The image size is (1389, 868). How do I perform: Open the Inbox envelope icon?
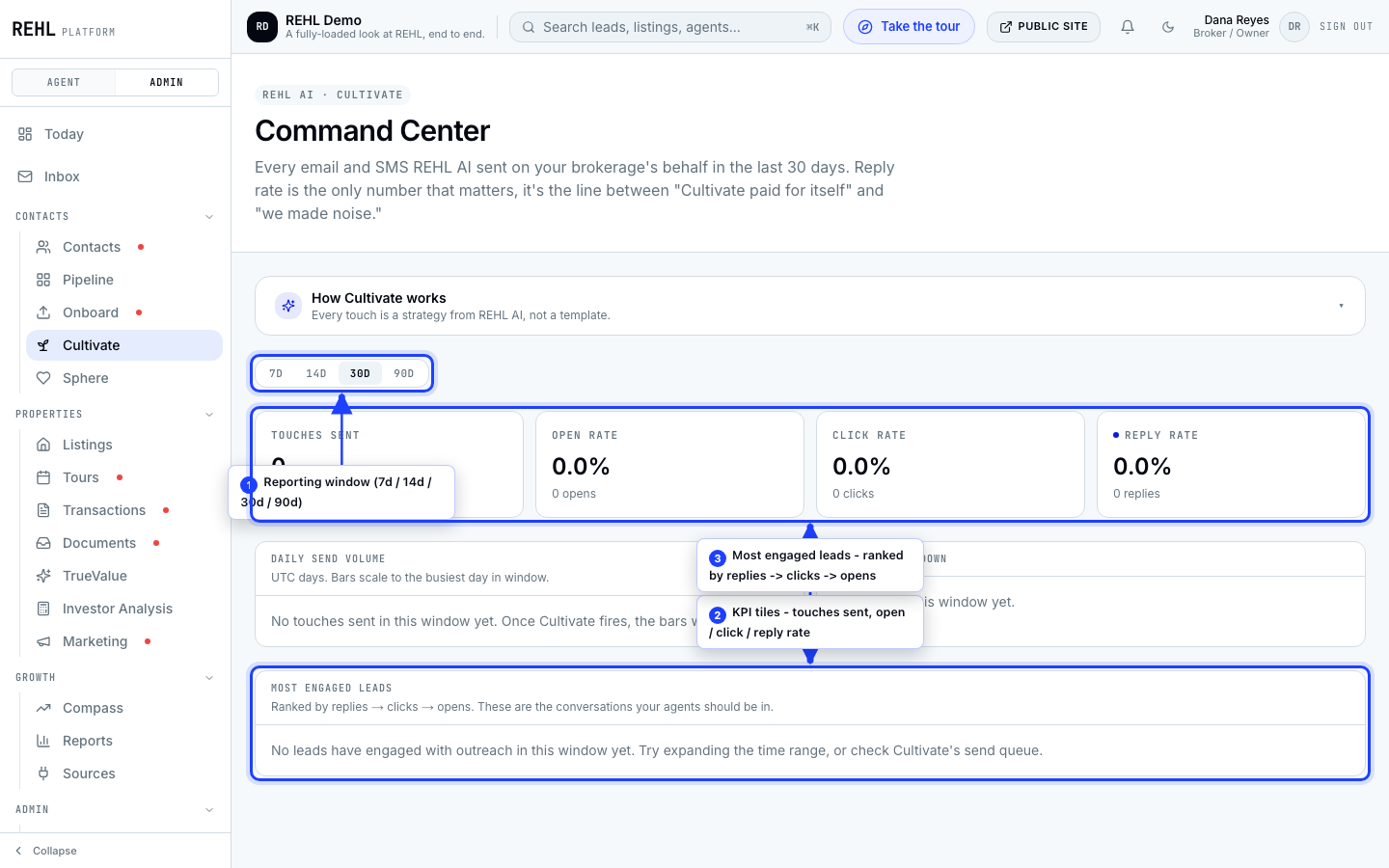25,176
